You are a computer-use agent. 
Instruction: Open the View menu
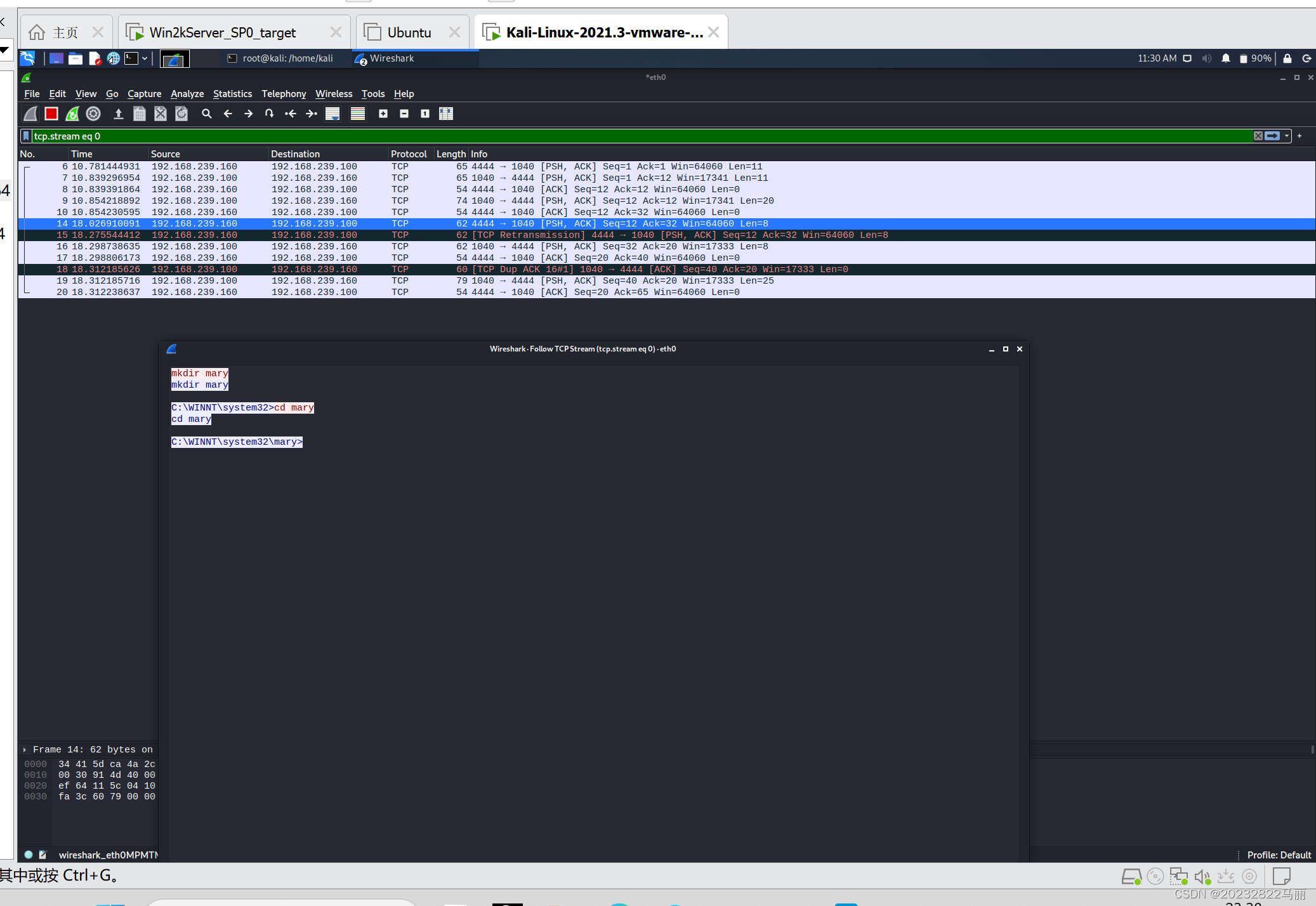pos(86,94)
